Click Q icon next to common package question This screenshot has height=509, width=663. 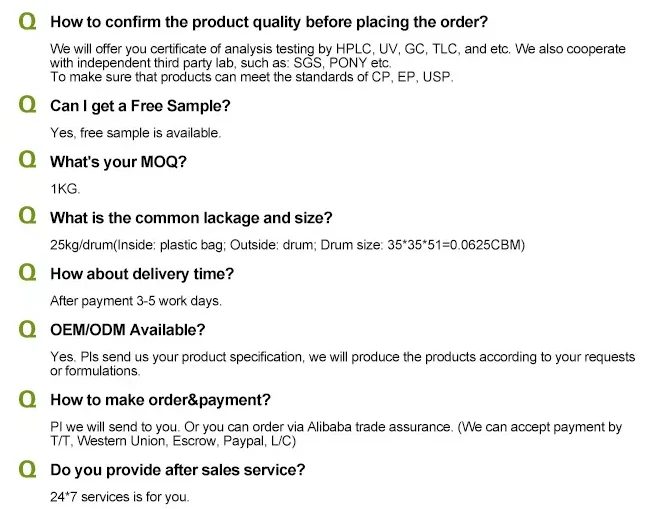coord(27,216)
